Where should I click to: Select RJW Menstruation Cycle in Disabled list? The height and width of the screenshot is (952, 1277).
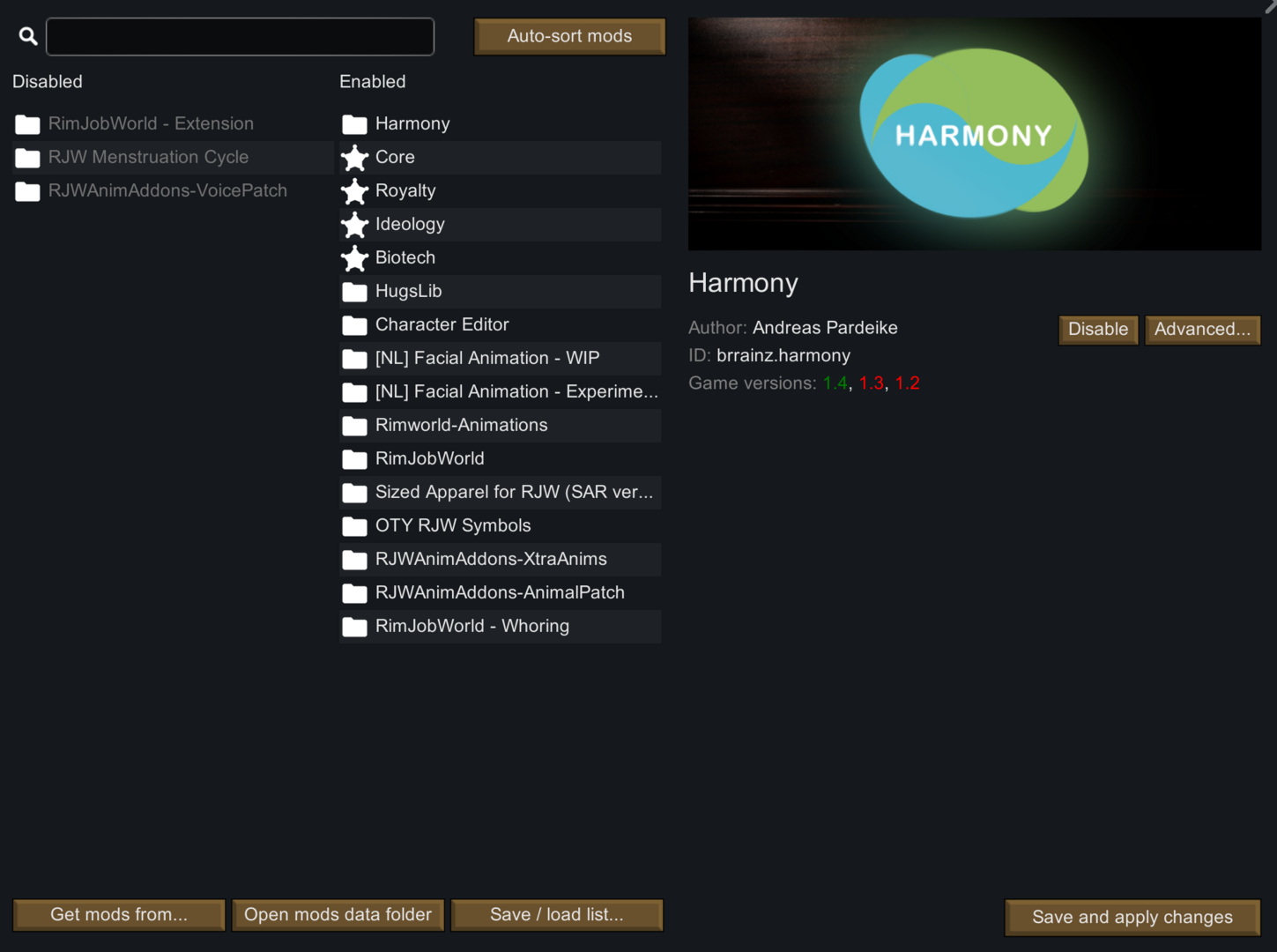(x=148, y=157)
